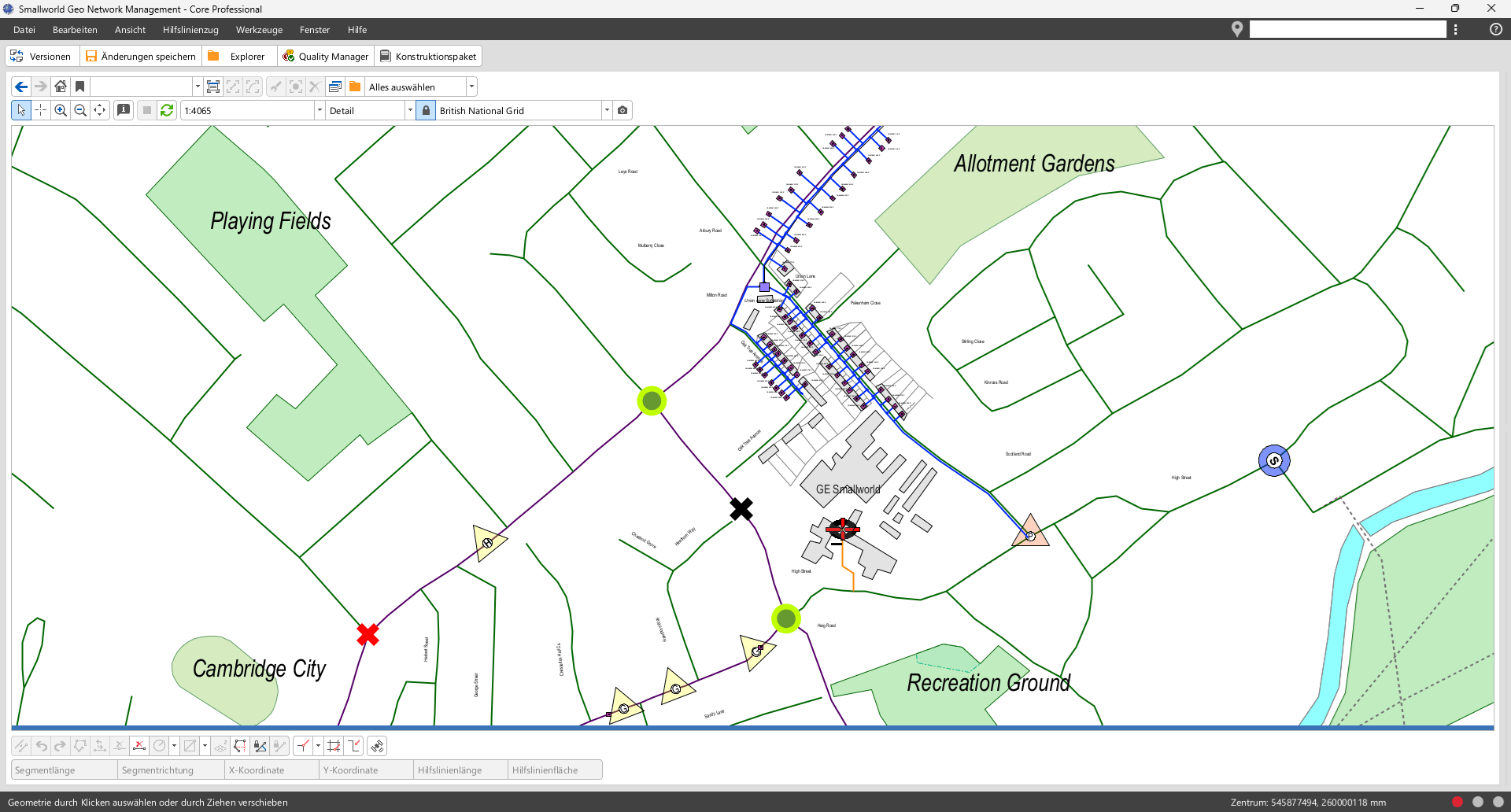Image resolution: width=1511 pixels, height=812 pixels.
Task: Click the grid snap hash tool
Action: point(334,746)
